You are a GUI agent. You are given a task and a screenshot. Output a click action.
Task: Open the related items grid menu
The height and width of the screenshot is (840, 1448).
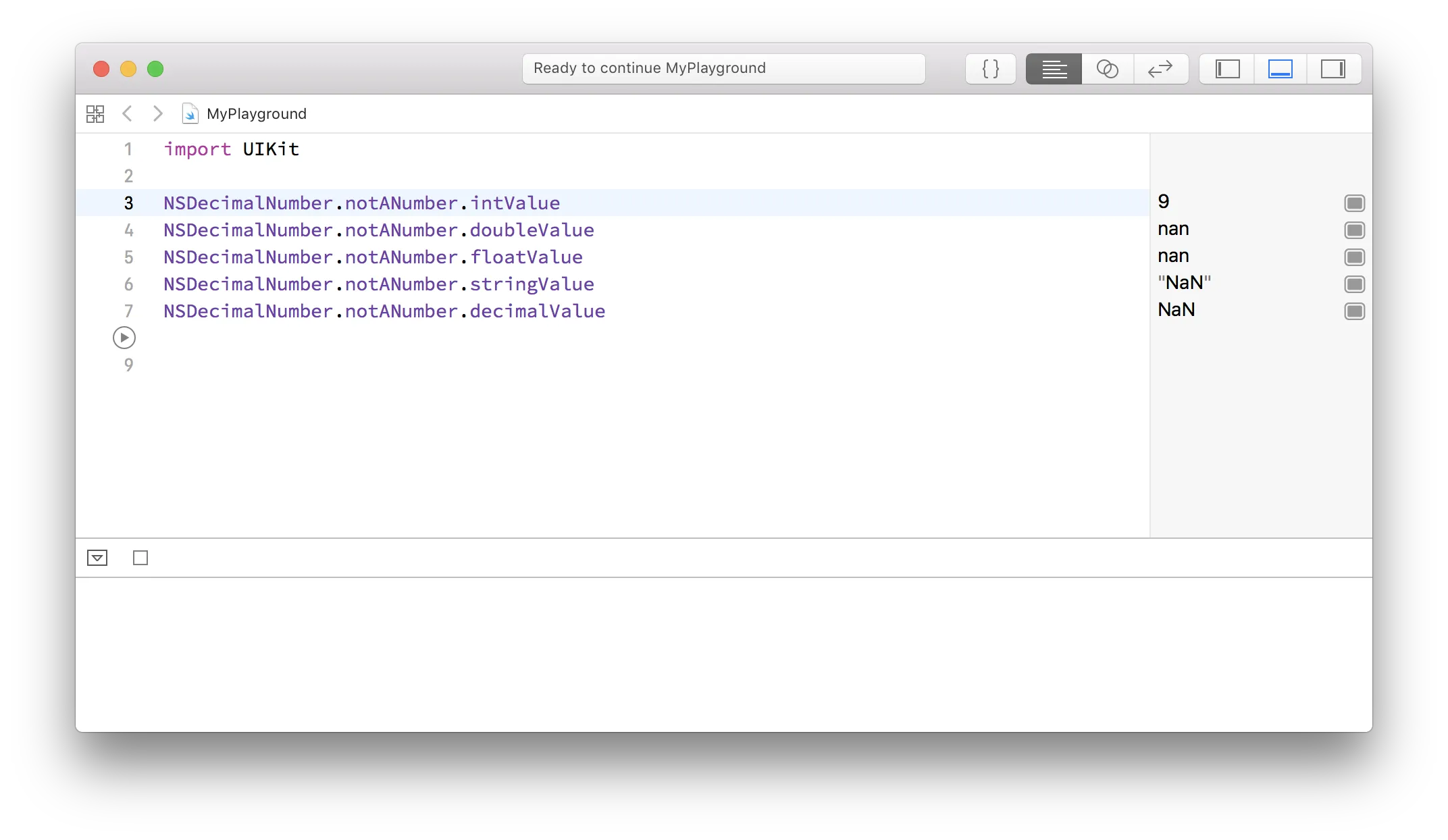(95, 113)
